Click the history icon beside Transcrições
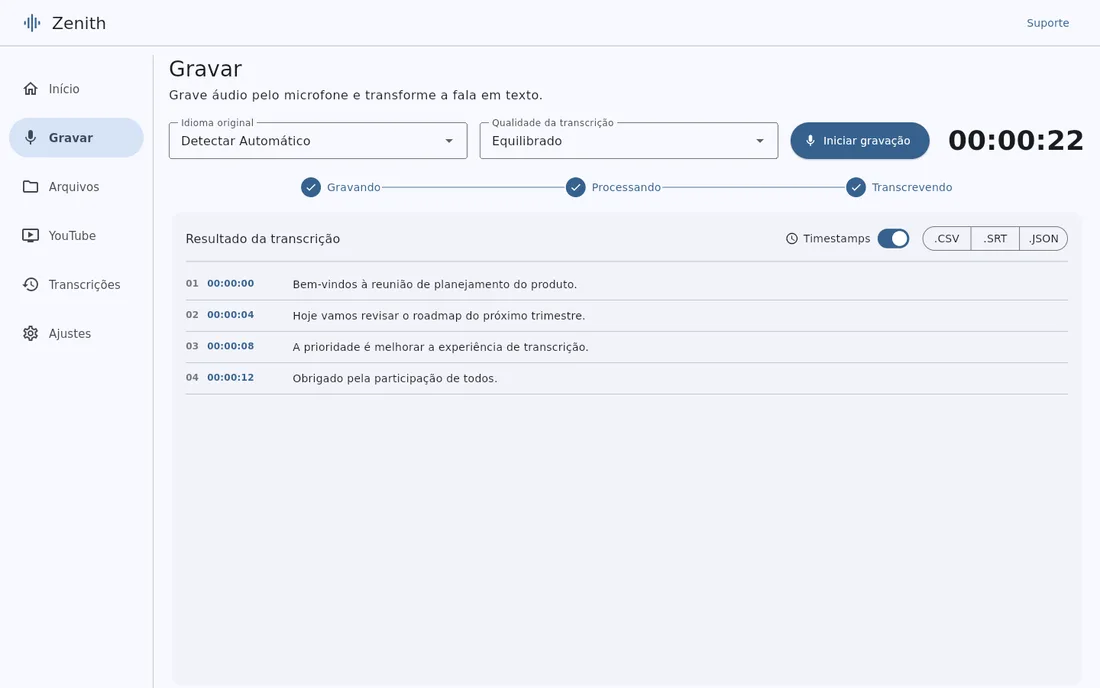 30,284
